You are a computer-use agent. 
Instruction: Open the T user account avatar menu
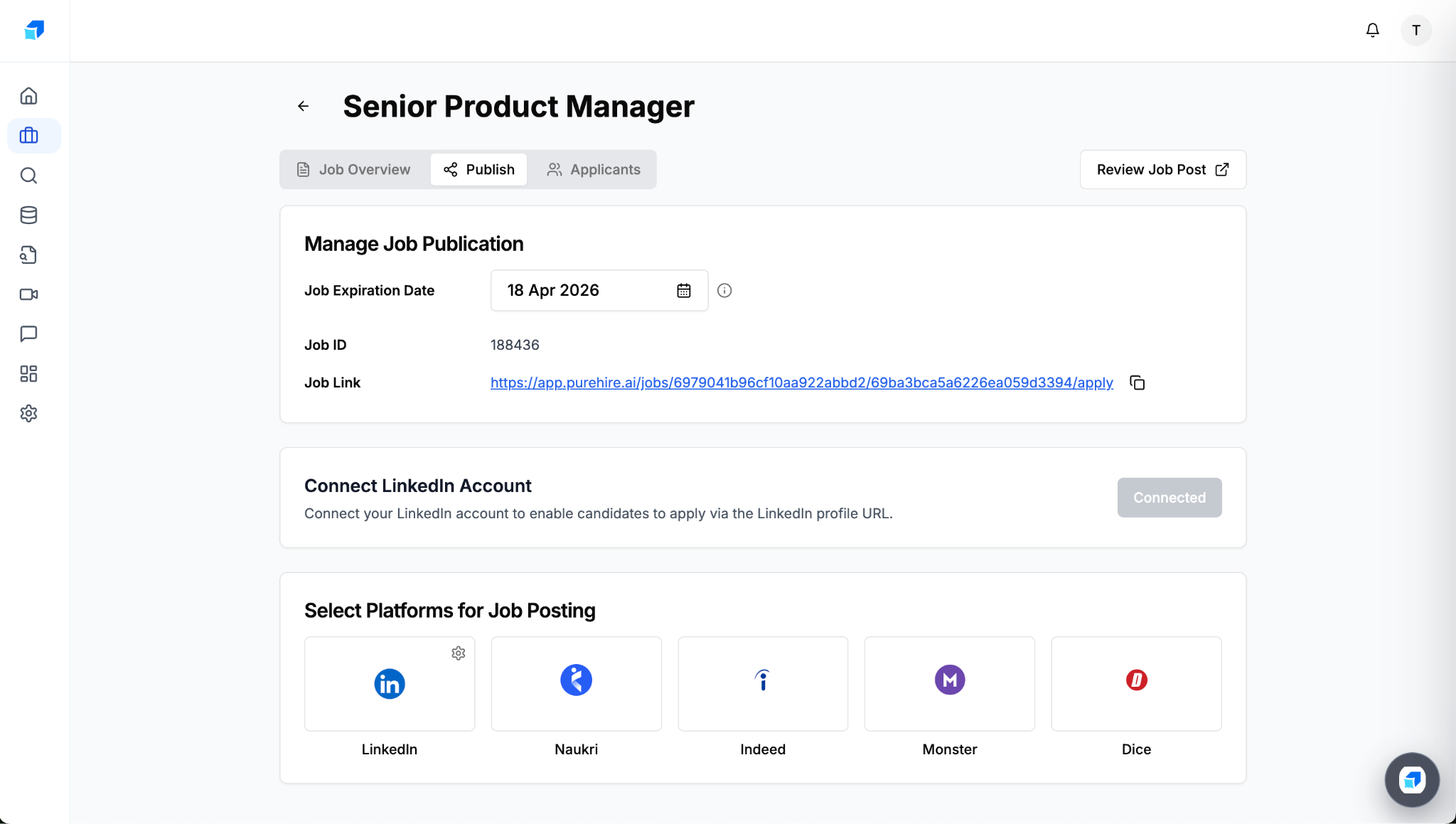coord(1415,31)
